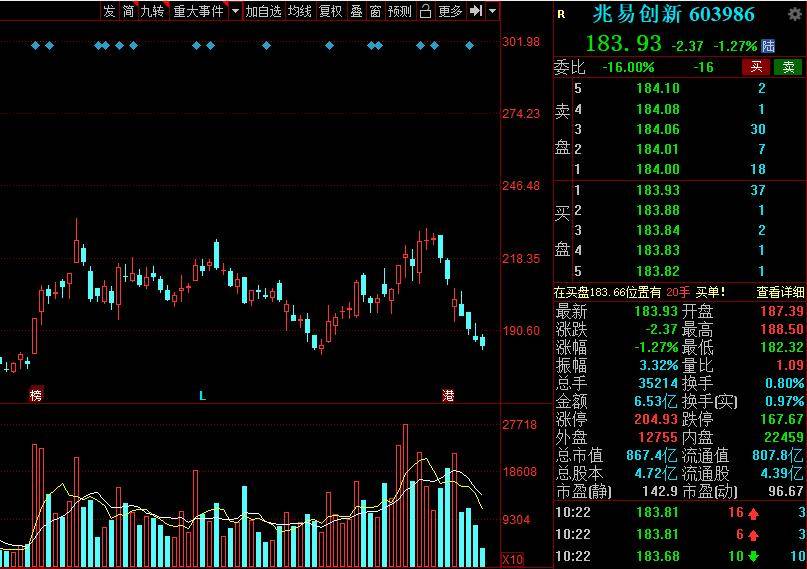Image resolution: width=807 pixels, height=569 pixels.
Task: Open the 九转 indicator
Action: pyautogui.click(x=152, y=11)
